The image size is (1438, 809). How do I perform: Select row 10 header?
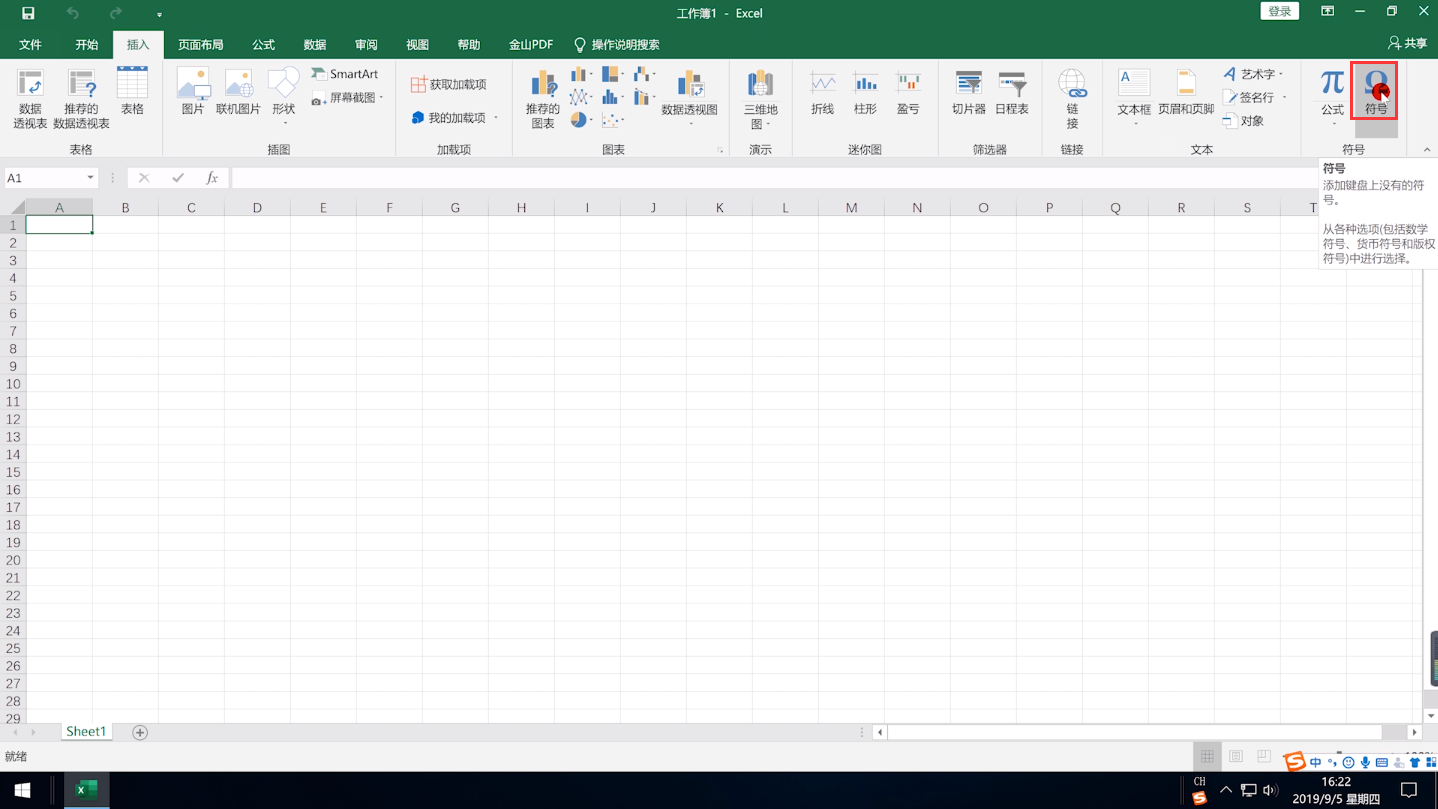(x=13, y=384)
